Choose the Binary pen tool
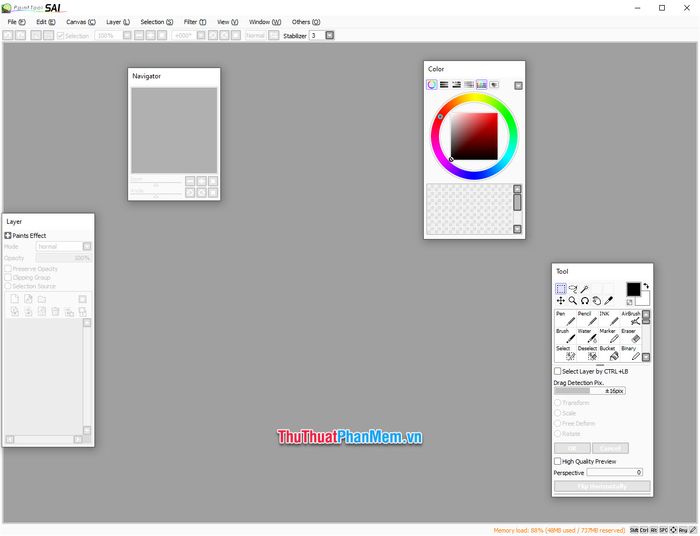The height and width of the screenshot is (536, 700). (x=630, y=353)
